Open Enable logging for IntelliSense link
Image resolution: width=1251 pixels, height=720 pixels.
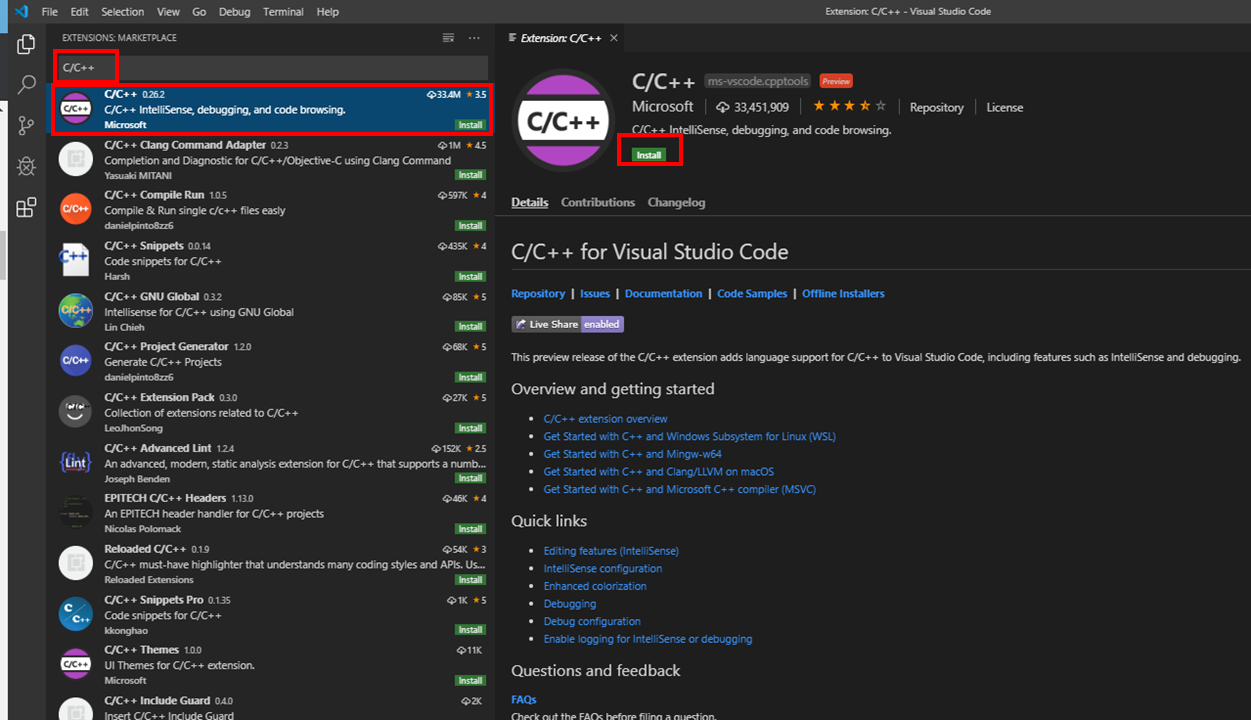(648, 639)
